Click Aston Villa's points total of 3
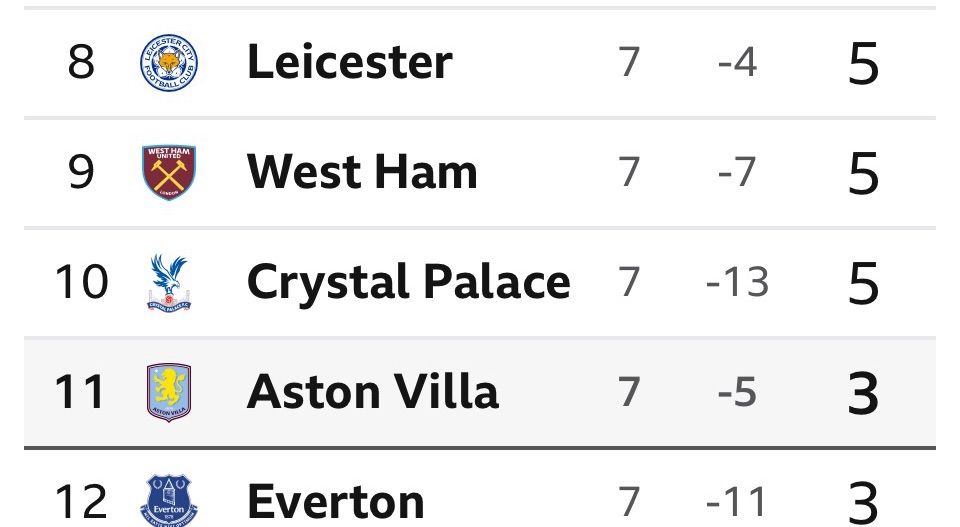 (x=862, y=392)
